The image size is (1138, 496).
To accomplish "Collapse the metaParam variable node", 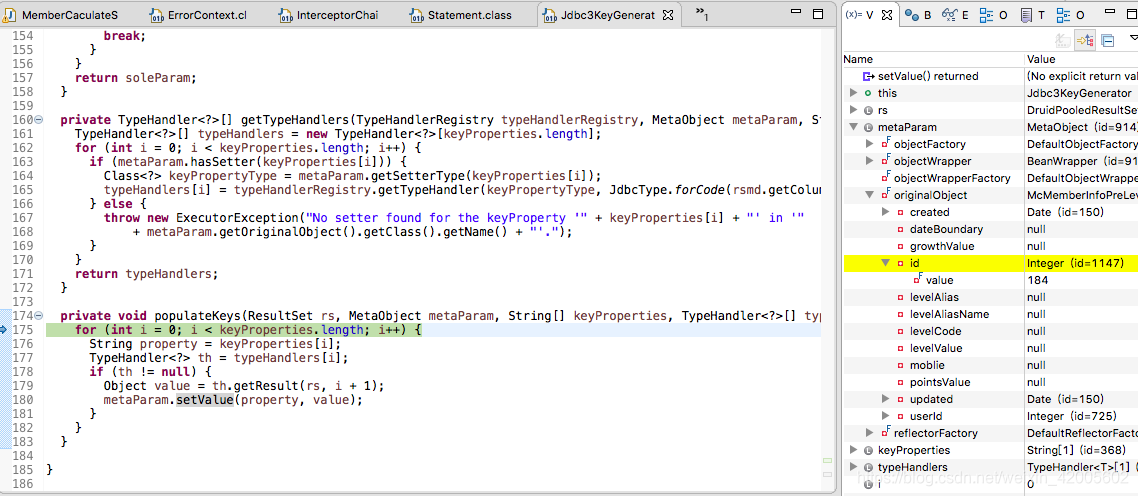I will pyautogui.click(x=854, y=127).
